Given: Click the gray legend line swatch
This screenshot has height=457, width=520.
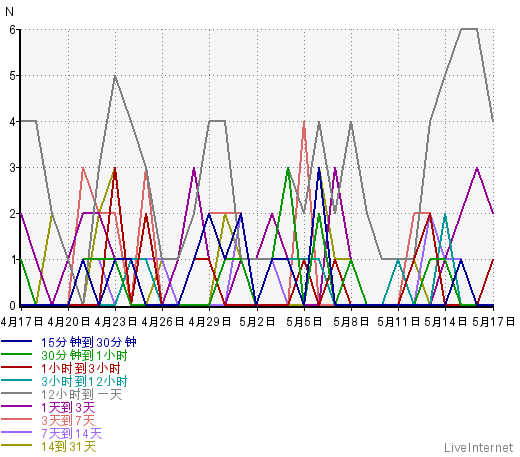Looking at the screenshot, I should 17,393.
